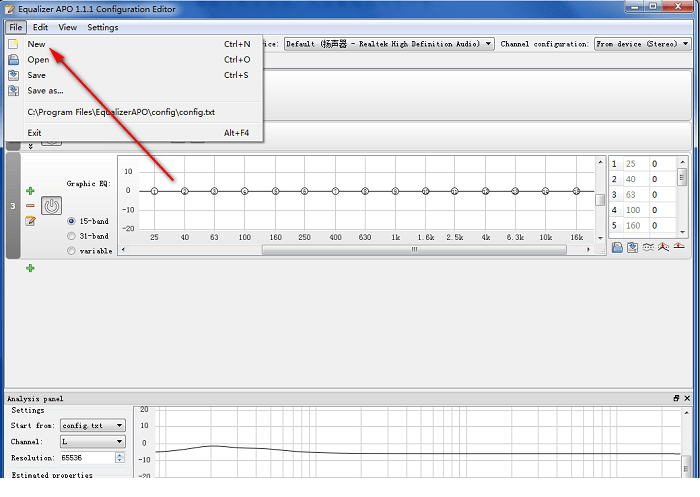This screenshot has height=497, width=700.
Task: Click the EQ graph horizontal scrollbar thumb
Action: [414, 250]
